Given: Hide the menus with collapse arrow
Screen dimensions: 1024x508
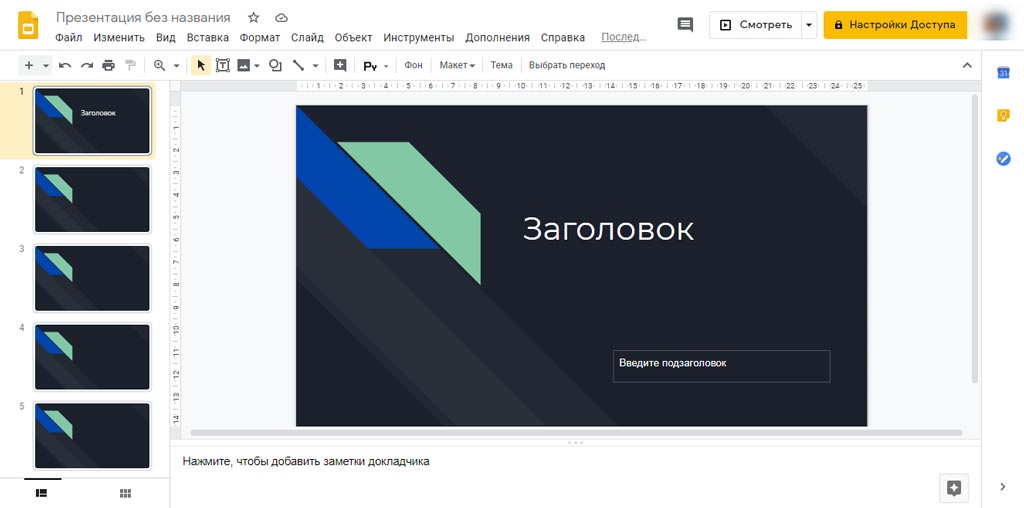Looking at the screenshot, I should tap(966, 65).
